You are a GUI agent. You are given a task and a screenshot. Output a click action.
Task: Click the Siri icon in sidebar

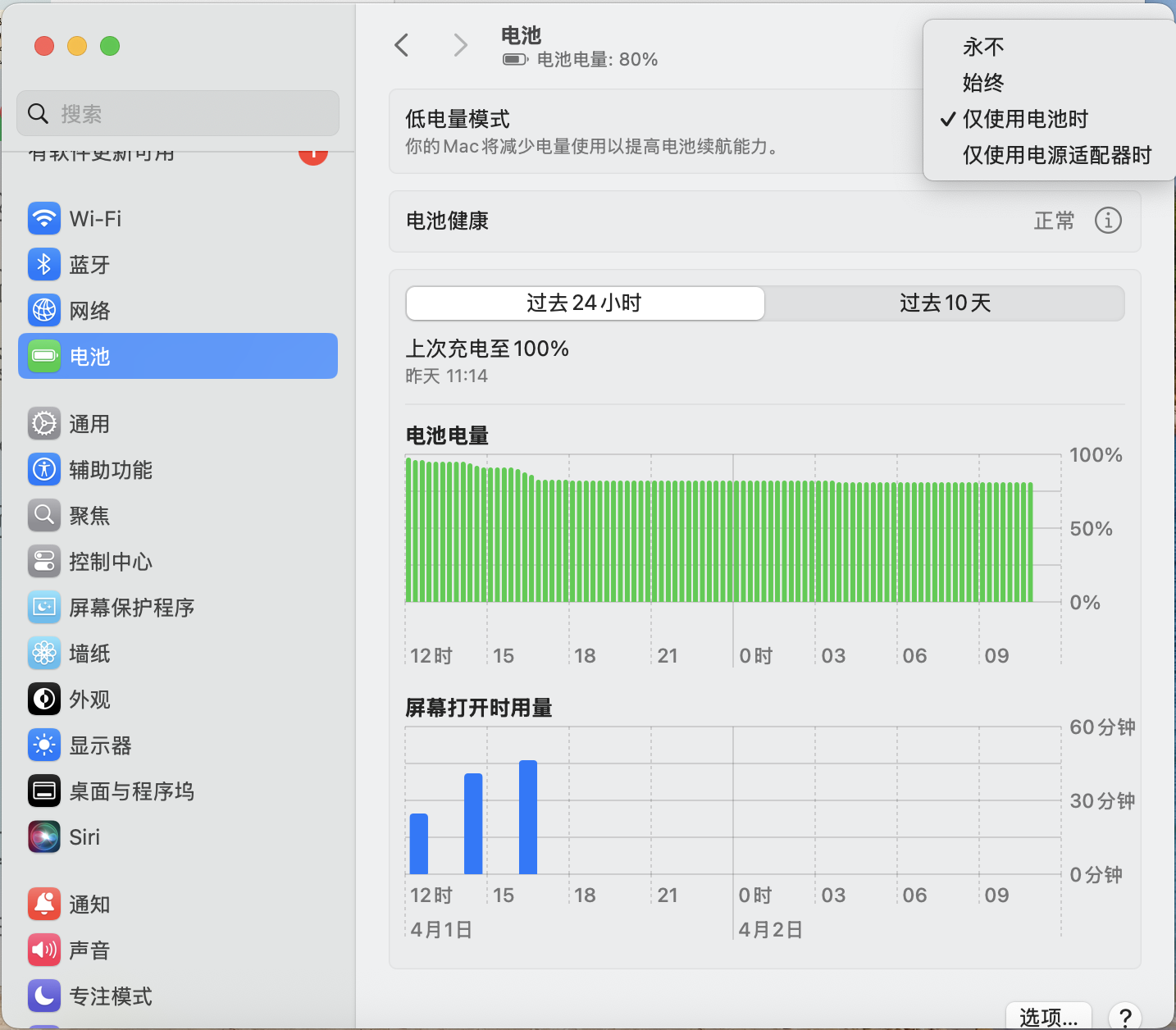pyautogui.click(x=44, y=836)
